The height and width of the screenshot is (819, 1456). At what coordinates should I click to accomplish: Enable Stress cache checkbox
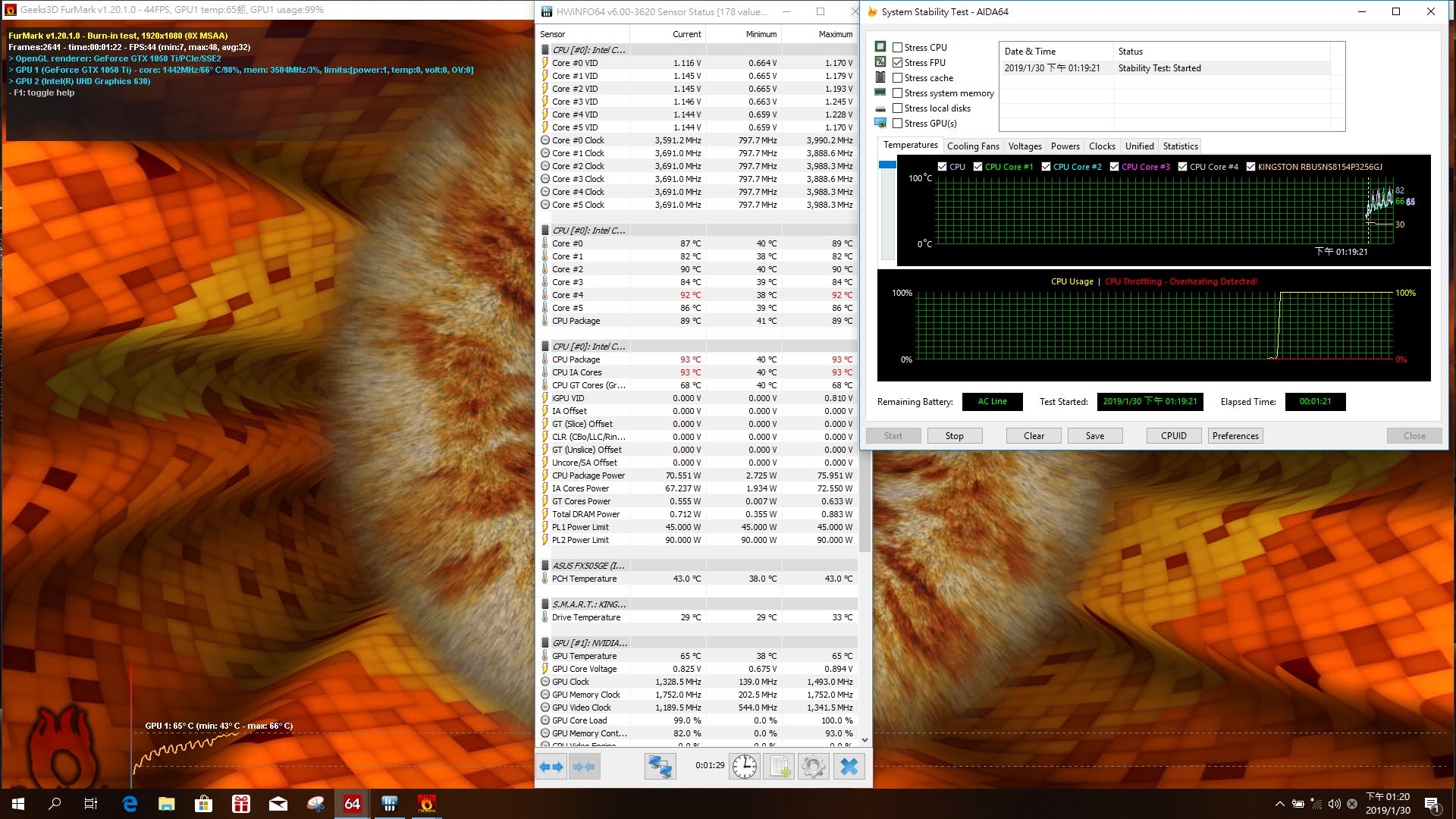coord(897,77)
